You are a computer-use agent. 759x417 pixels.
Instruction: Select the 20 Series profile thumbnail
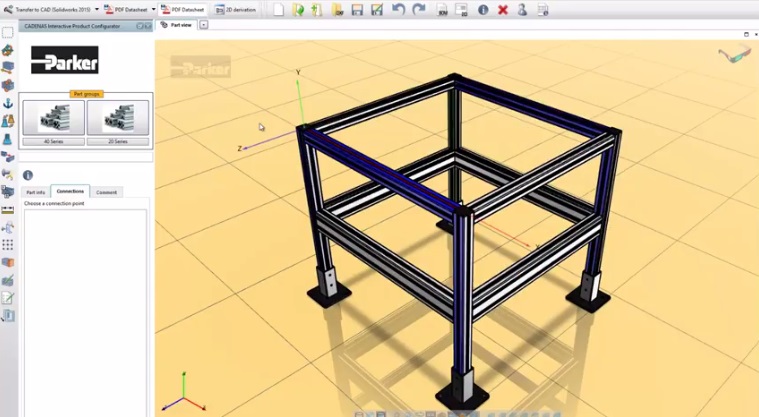[118, 118]
